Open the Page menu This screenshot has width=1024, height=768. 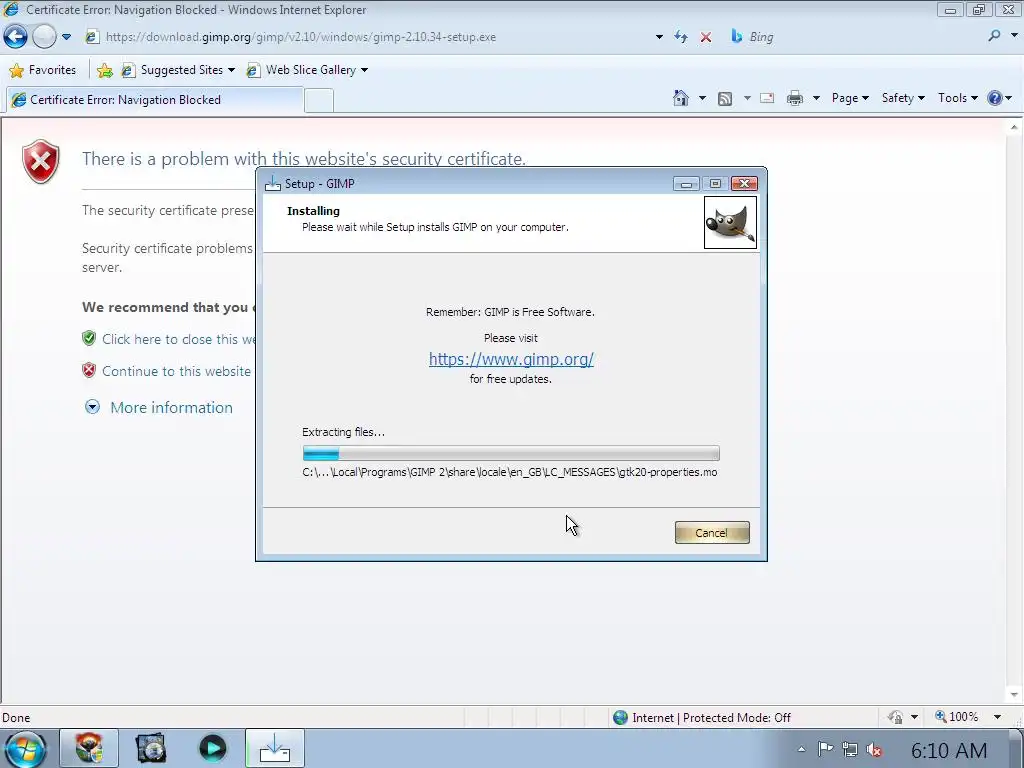click(850, 98)
